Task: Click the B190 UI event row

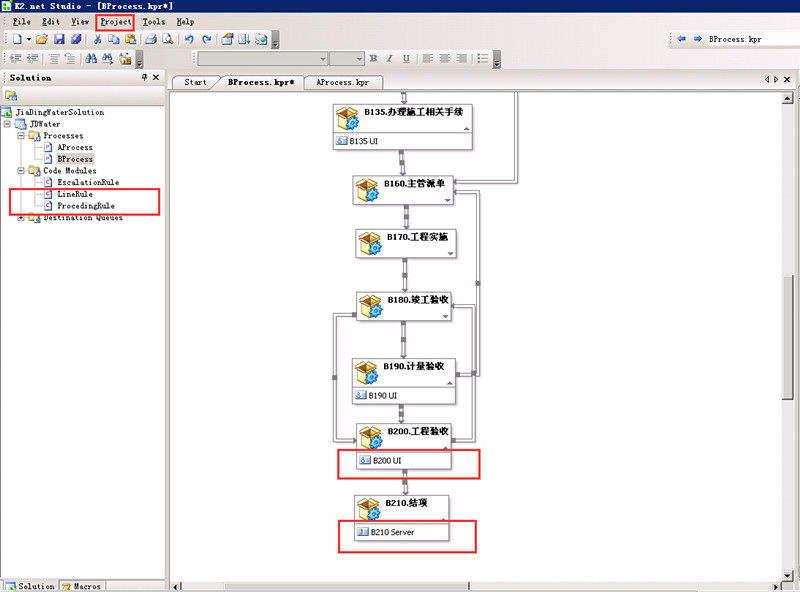Action: pyautogui.click(x=403, y=395)
